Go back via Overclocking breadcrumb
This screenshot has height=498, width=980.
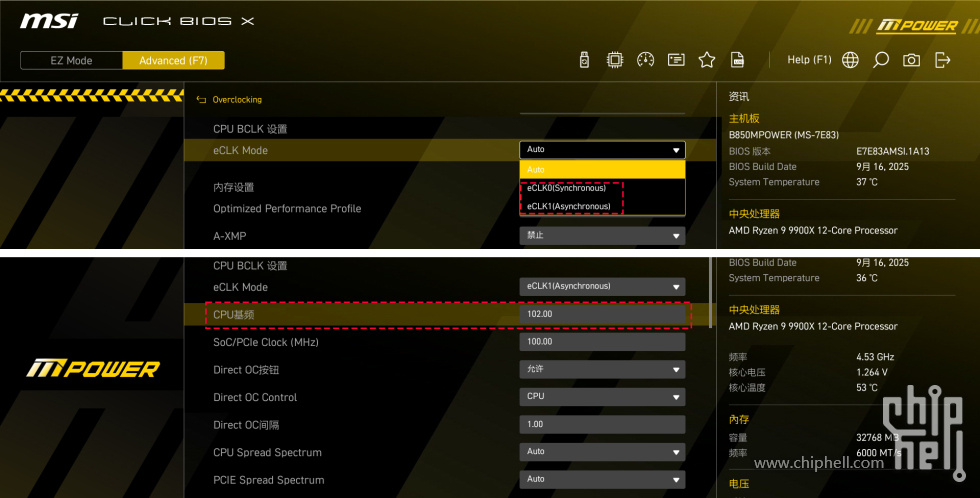pyautogui.click(x=237, y=100)
